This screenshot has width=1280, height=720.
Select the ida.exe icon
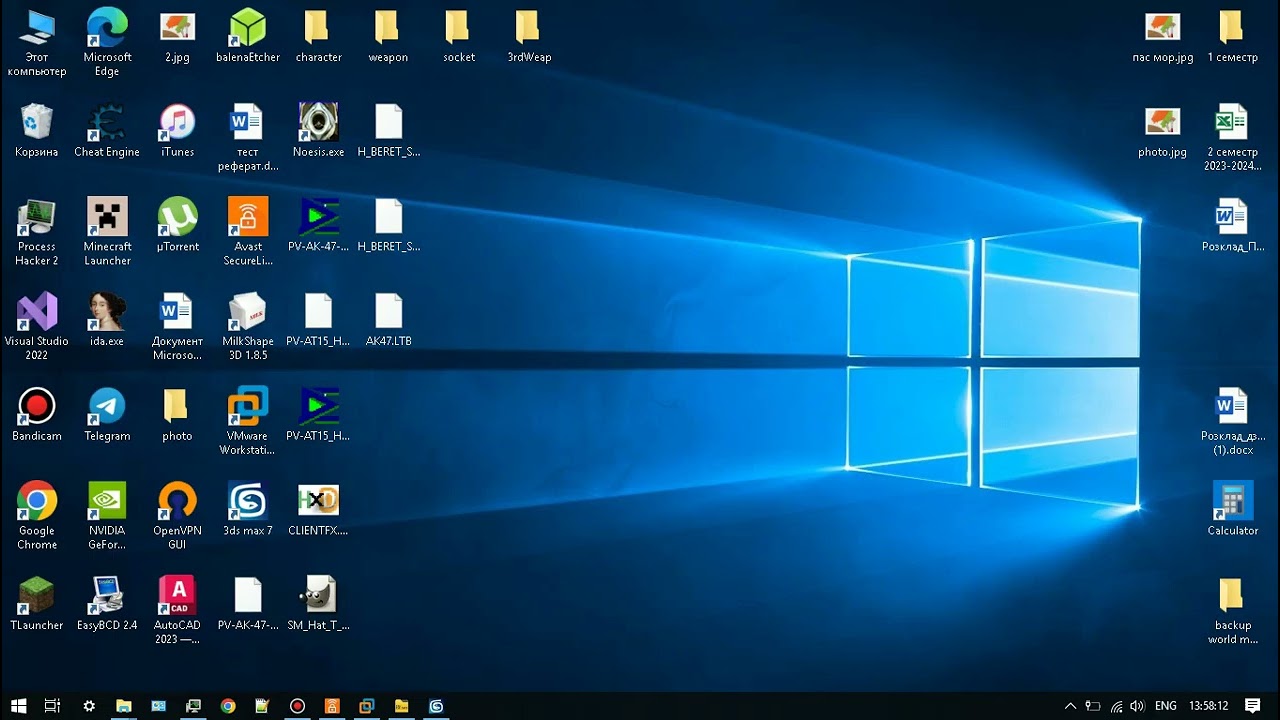[x=107, y=320]
